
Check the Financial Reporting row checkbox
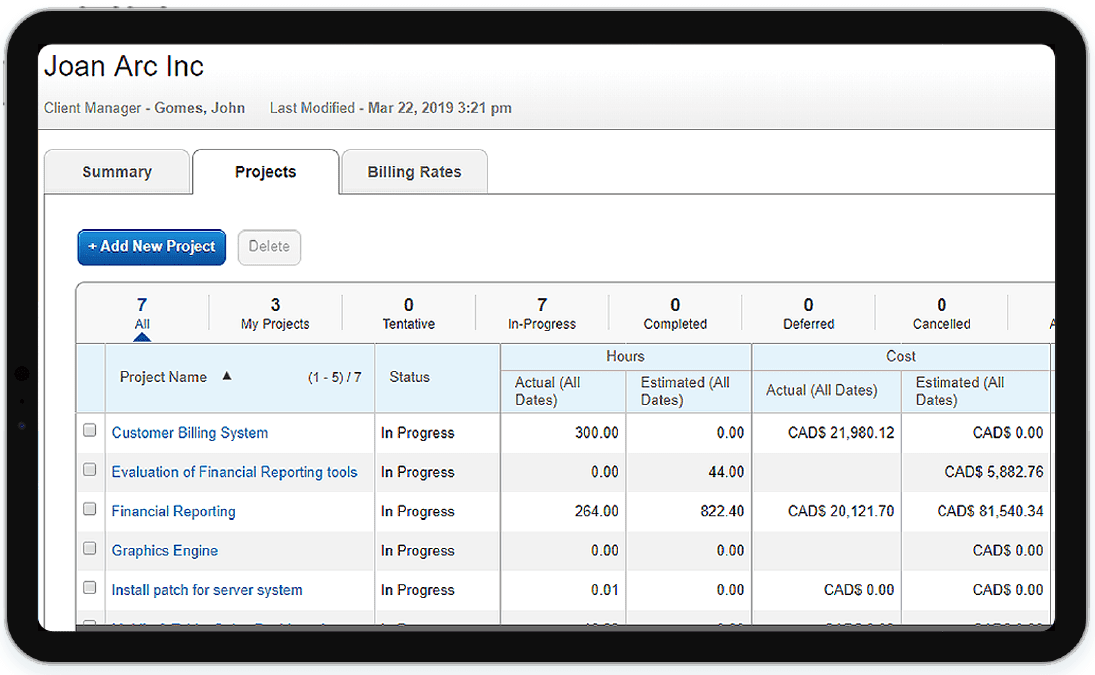(x=89, y=509)
